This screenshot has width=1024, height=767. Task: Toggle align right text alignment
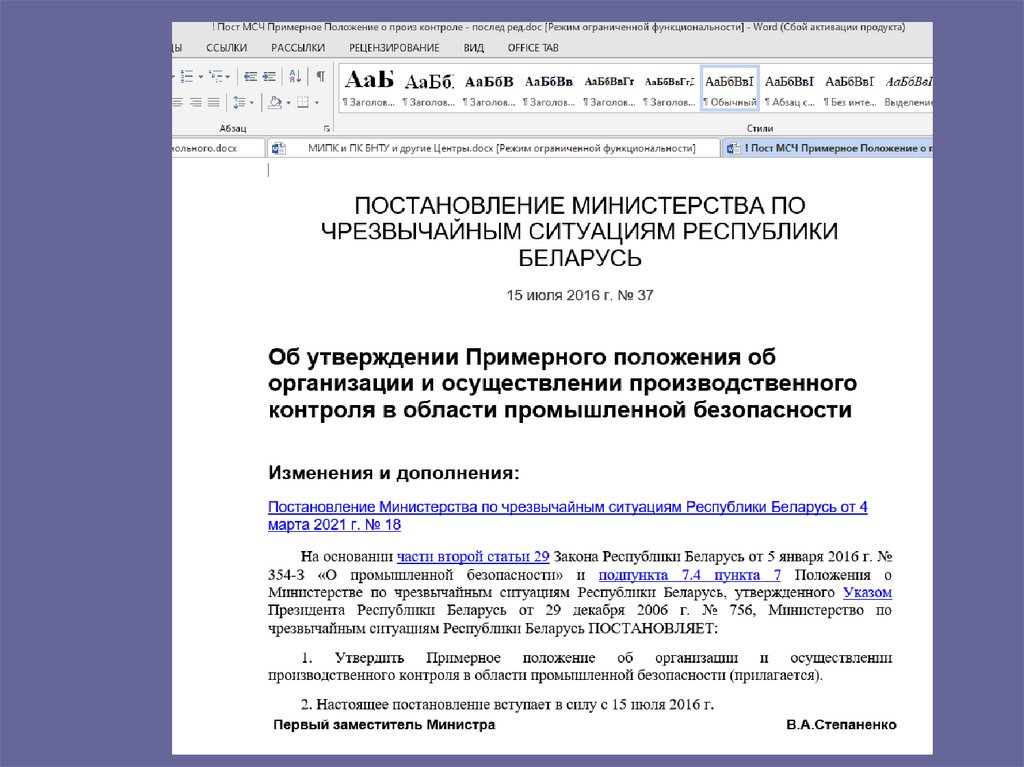tap(195, 102)
